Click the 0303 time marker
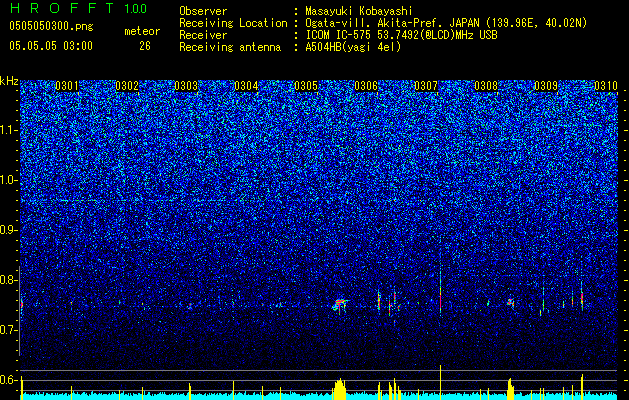 [187, 86]
